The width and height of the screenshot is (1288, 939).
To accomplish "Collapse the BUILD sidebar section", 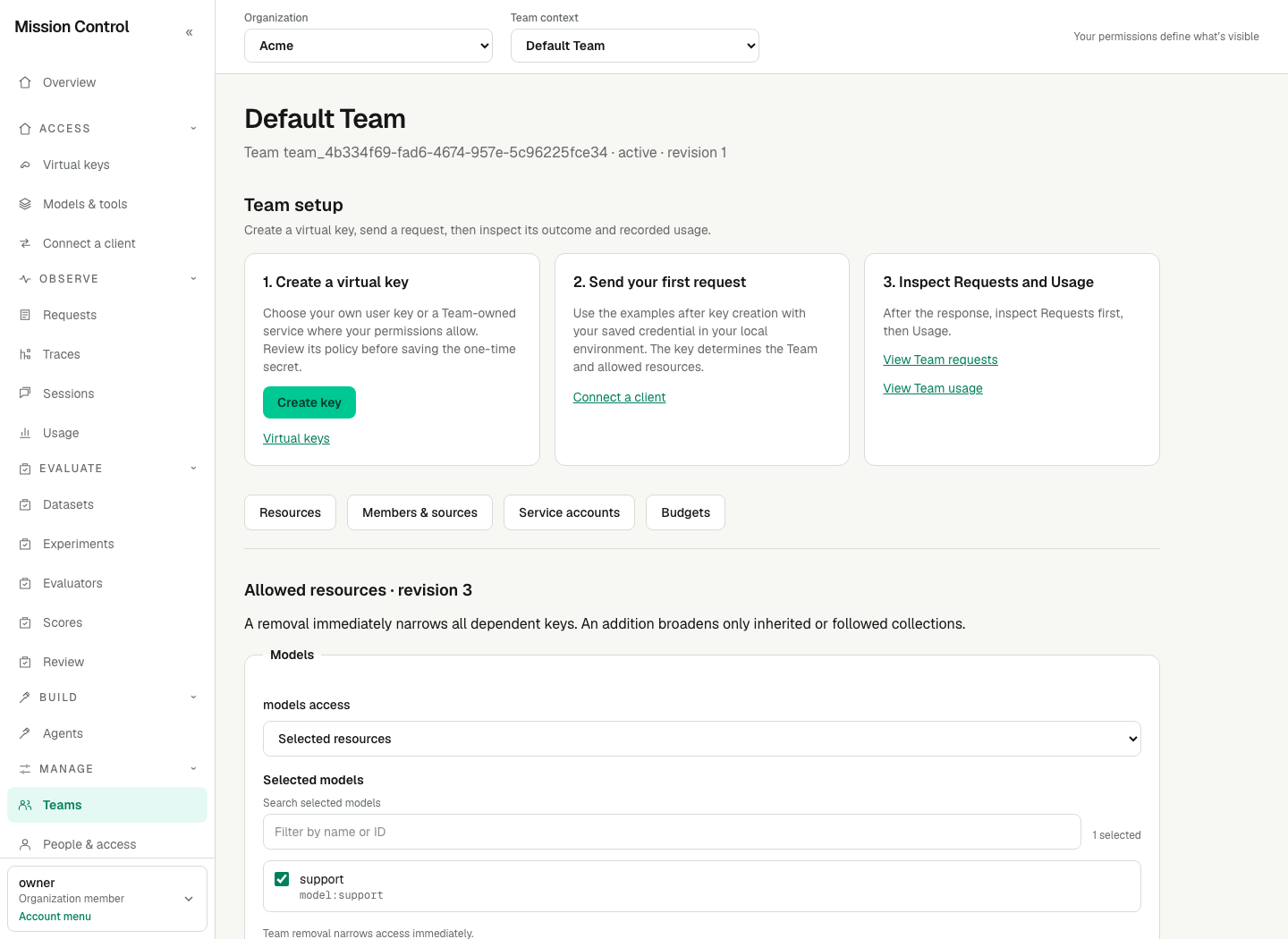I will coord(193,698).
